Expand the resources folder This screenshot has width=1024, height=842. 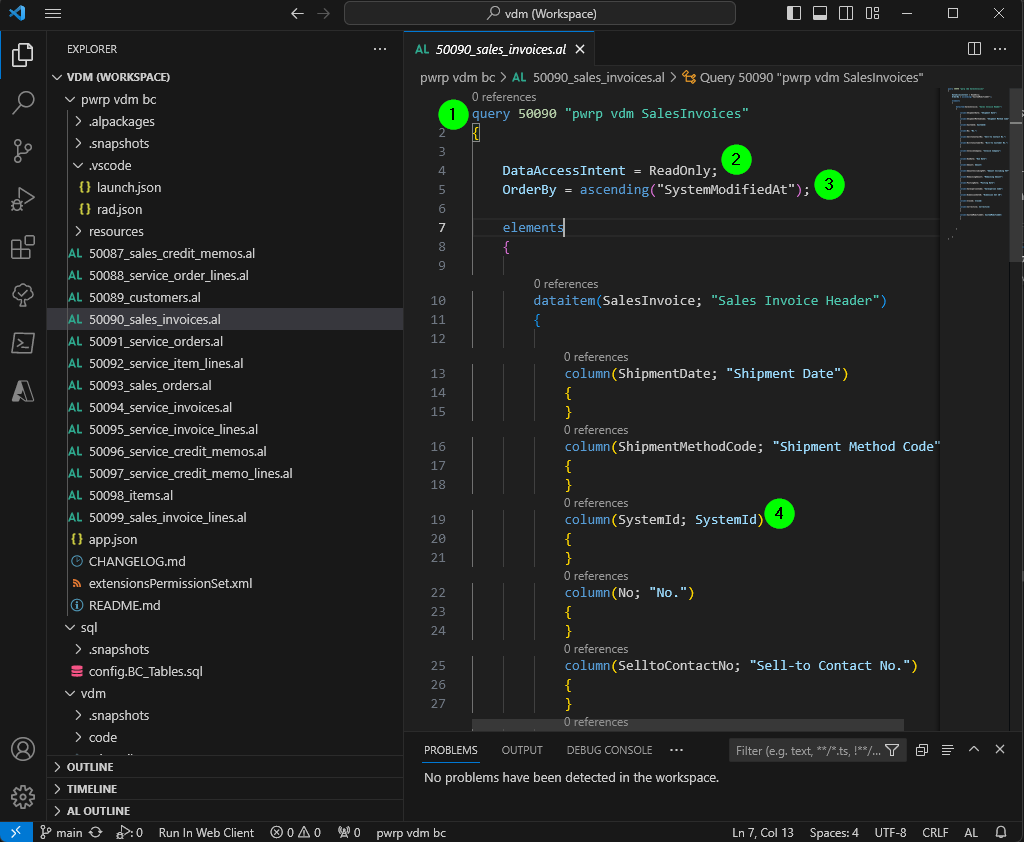pyautogui.click(x=225, y=231)
